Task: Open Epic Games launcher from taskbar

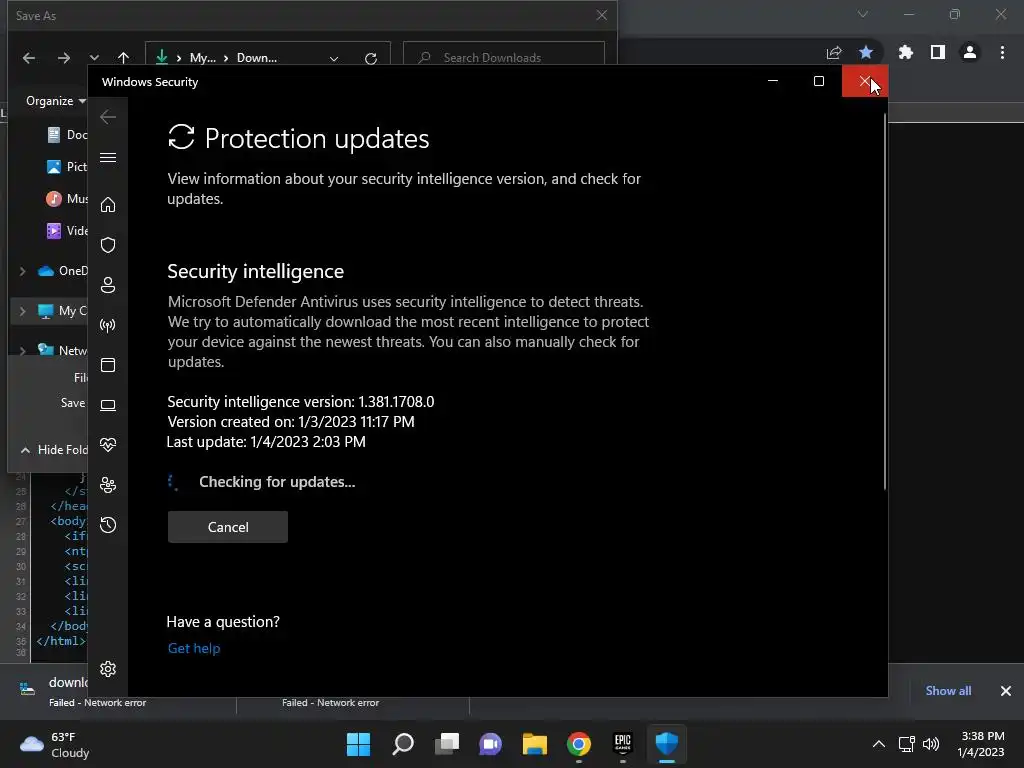Action: coord(623,744)
